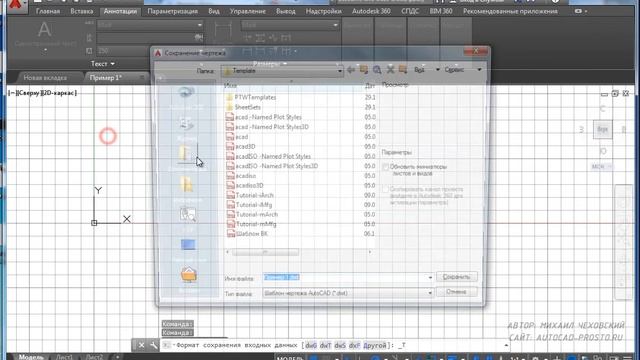Click the Delete (X) icon in dialog toolbar
Screen dimensions: 640x360
(390, 70)
